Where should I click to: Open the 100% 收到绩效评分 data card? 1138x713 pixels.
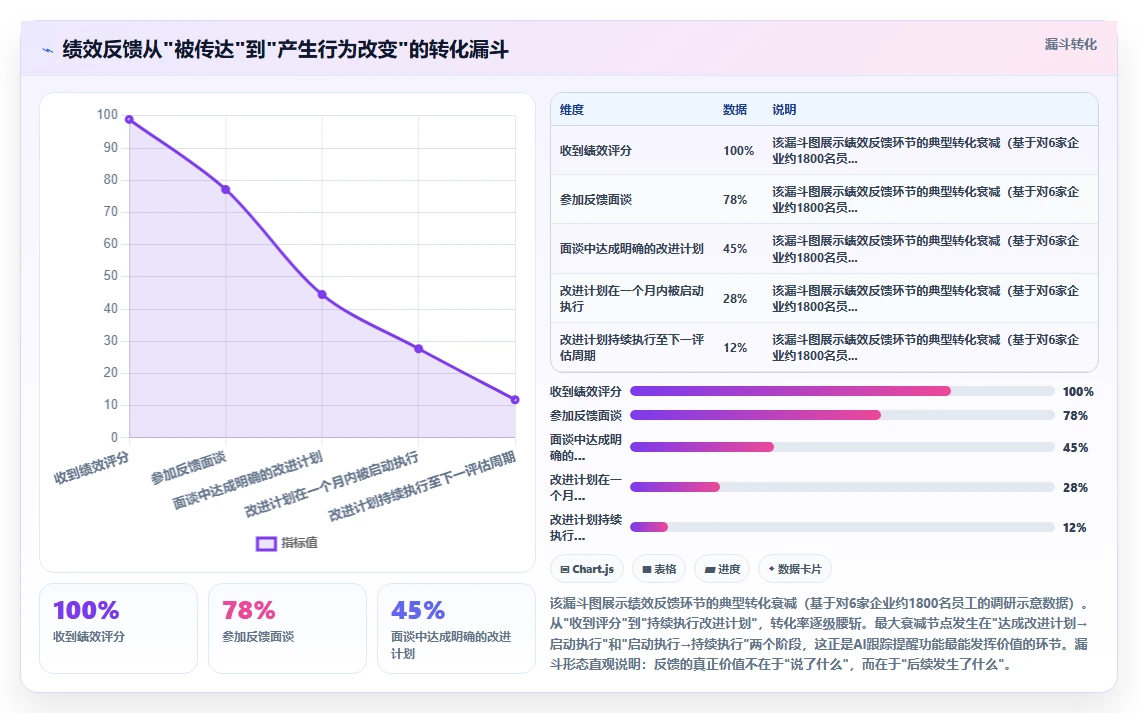pyautogui.click(x=118, y=628)
